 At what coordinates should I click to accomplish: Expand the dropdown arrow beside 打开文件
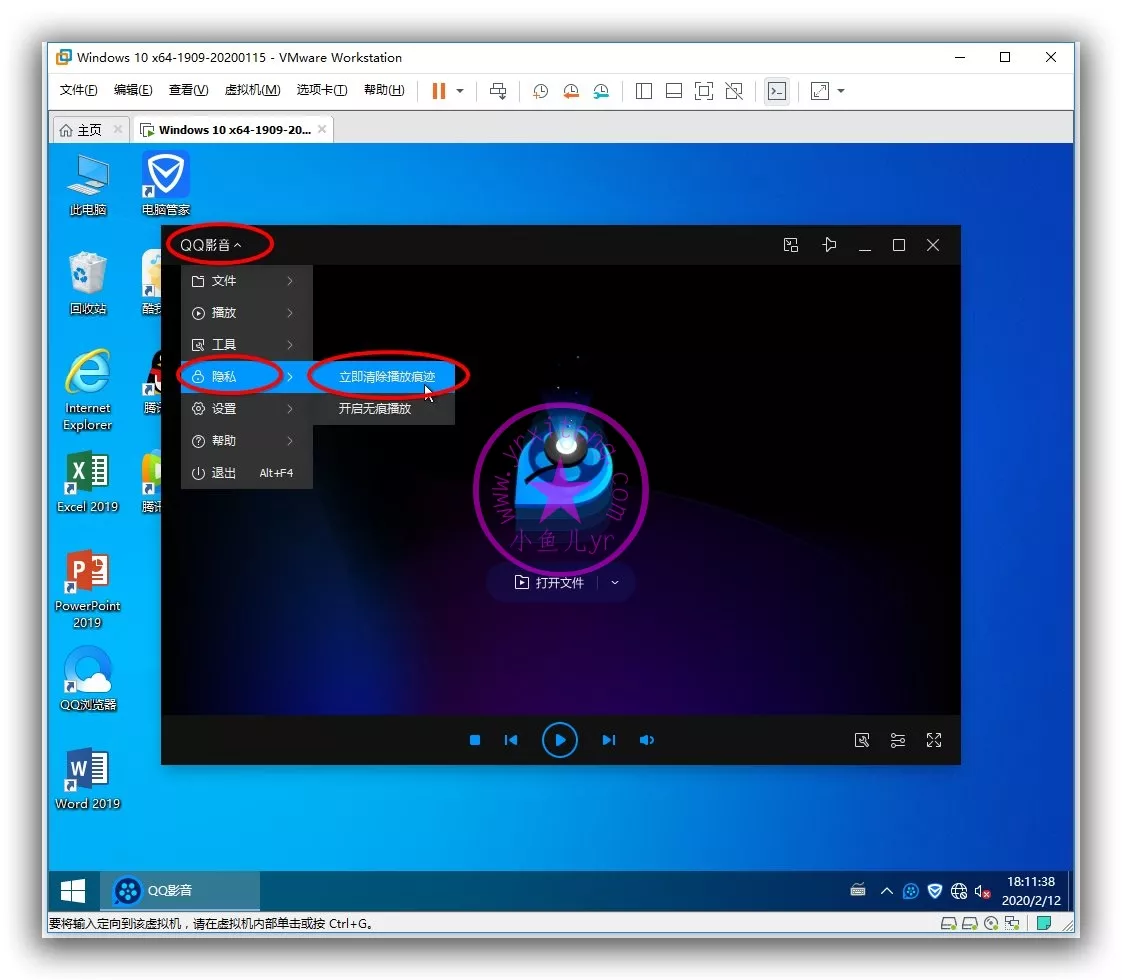615,583
